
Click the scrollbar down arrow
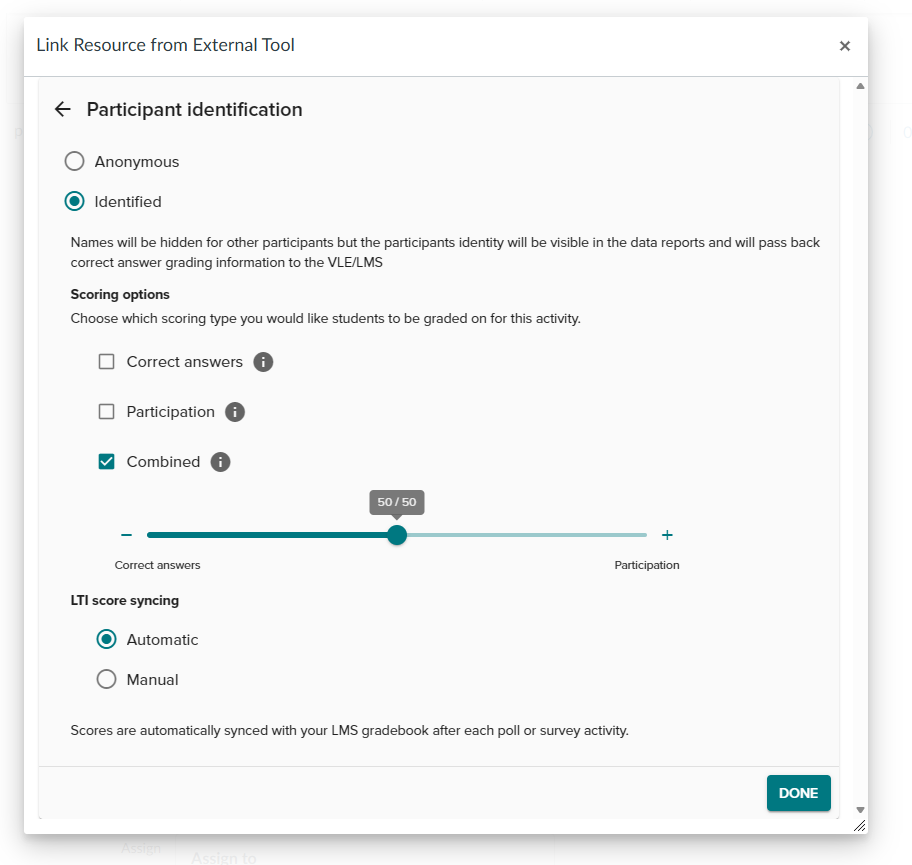(x=860, y=810)
